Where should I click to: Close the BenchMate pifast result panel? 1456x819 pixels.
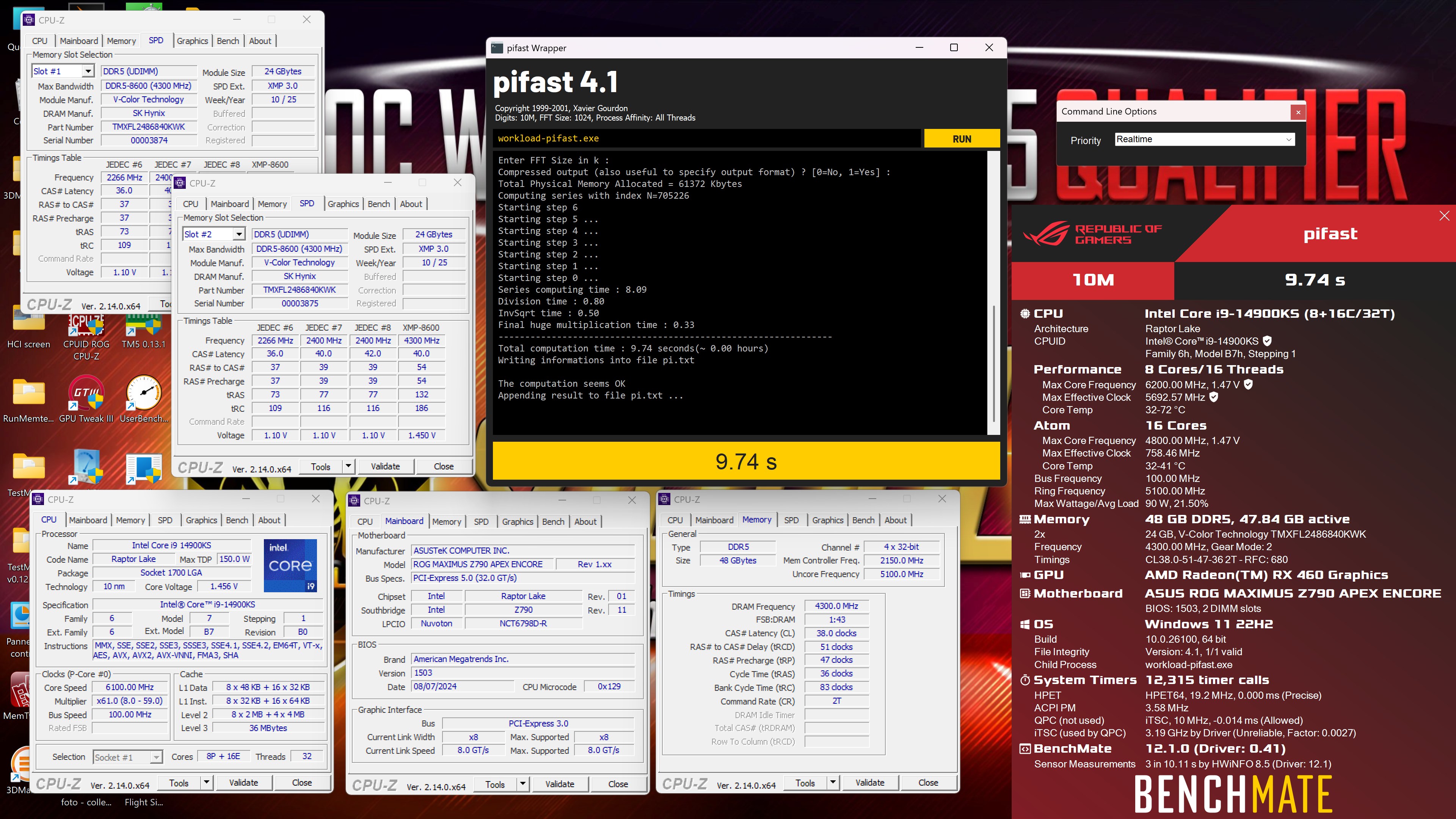pyautogui.click(x=1444, y=215)
